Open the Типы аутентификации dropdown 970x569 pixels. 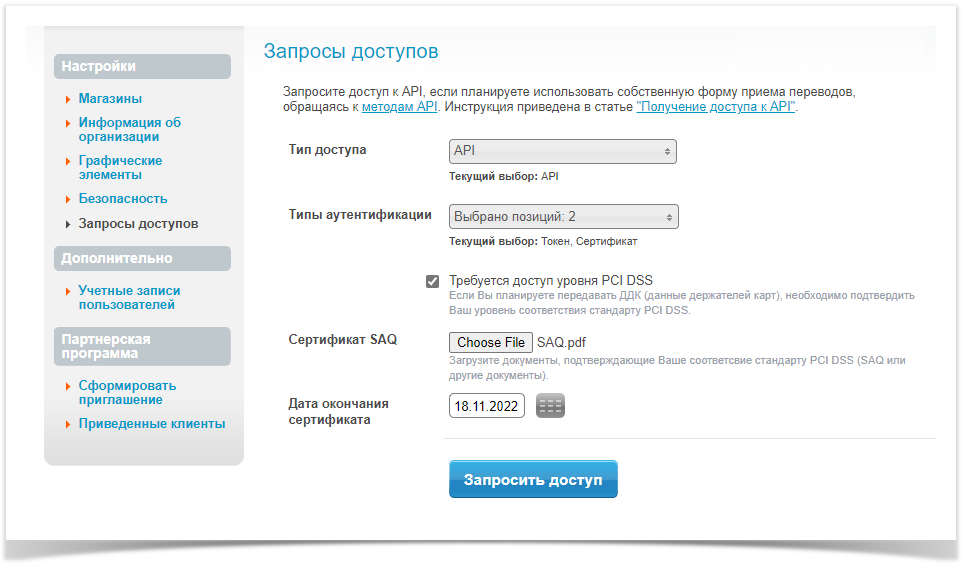[x=564, y=216]
